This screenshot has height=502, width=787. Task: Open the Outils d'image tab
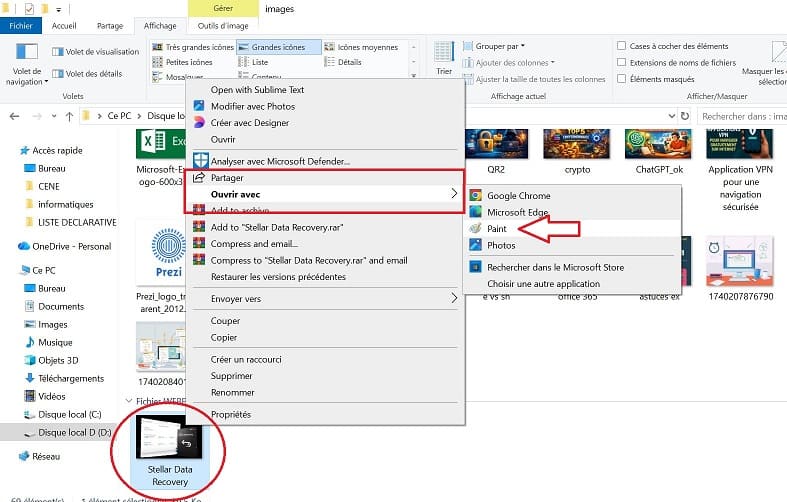(223, 26)
